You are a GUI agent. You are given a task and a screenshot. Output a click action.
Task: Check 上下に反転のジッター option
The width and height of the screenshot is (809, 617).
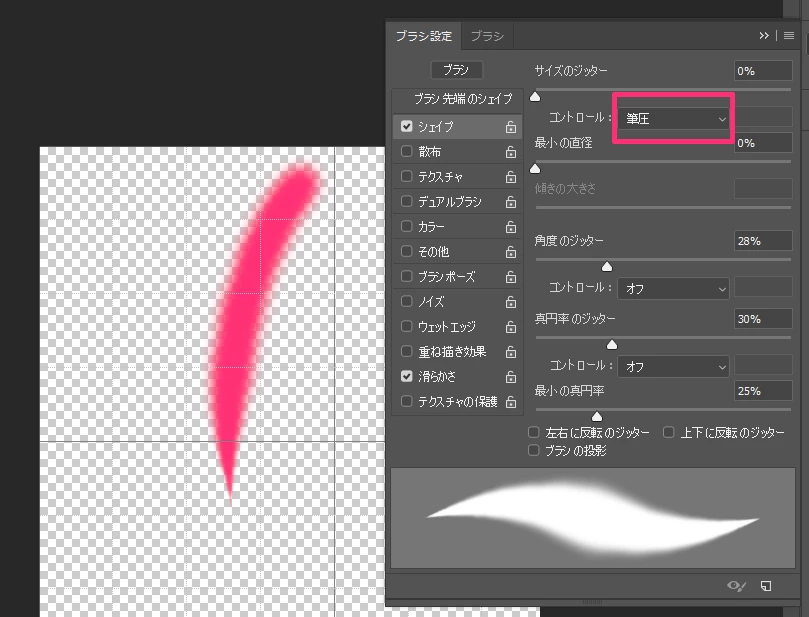(669, 432)
